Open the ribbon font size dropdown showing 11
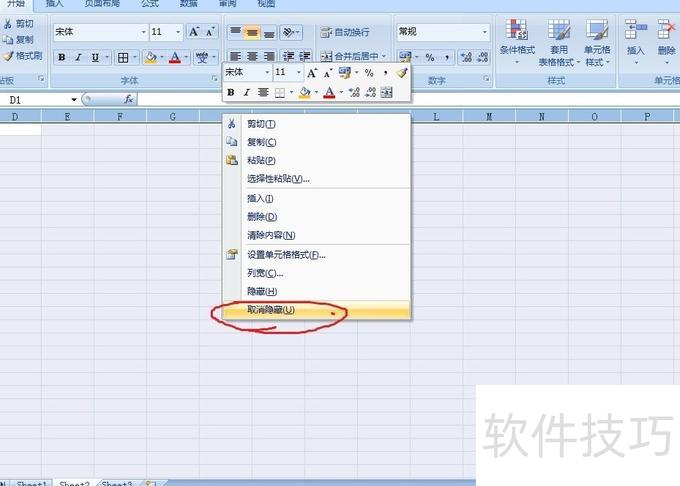The image size is (680, 486). pos(178,32)
